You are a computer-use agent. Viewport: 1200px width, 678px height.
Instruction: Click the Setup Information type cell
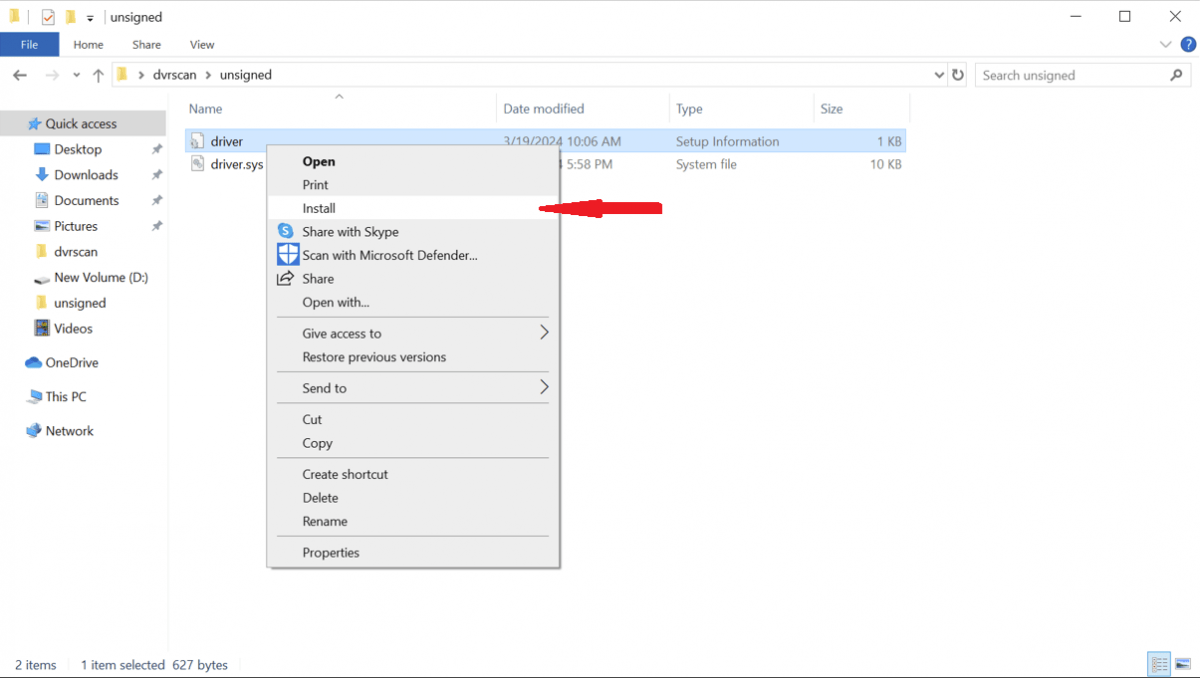tap(727, 141)
